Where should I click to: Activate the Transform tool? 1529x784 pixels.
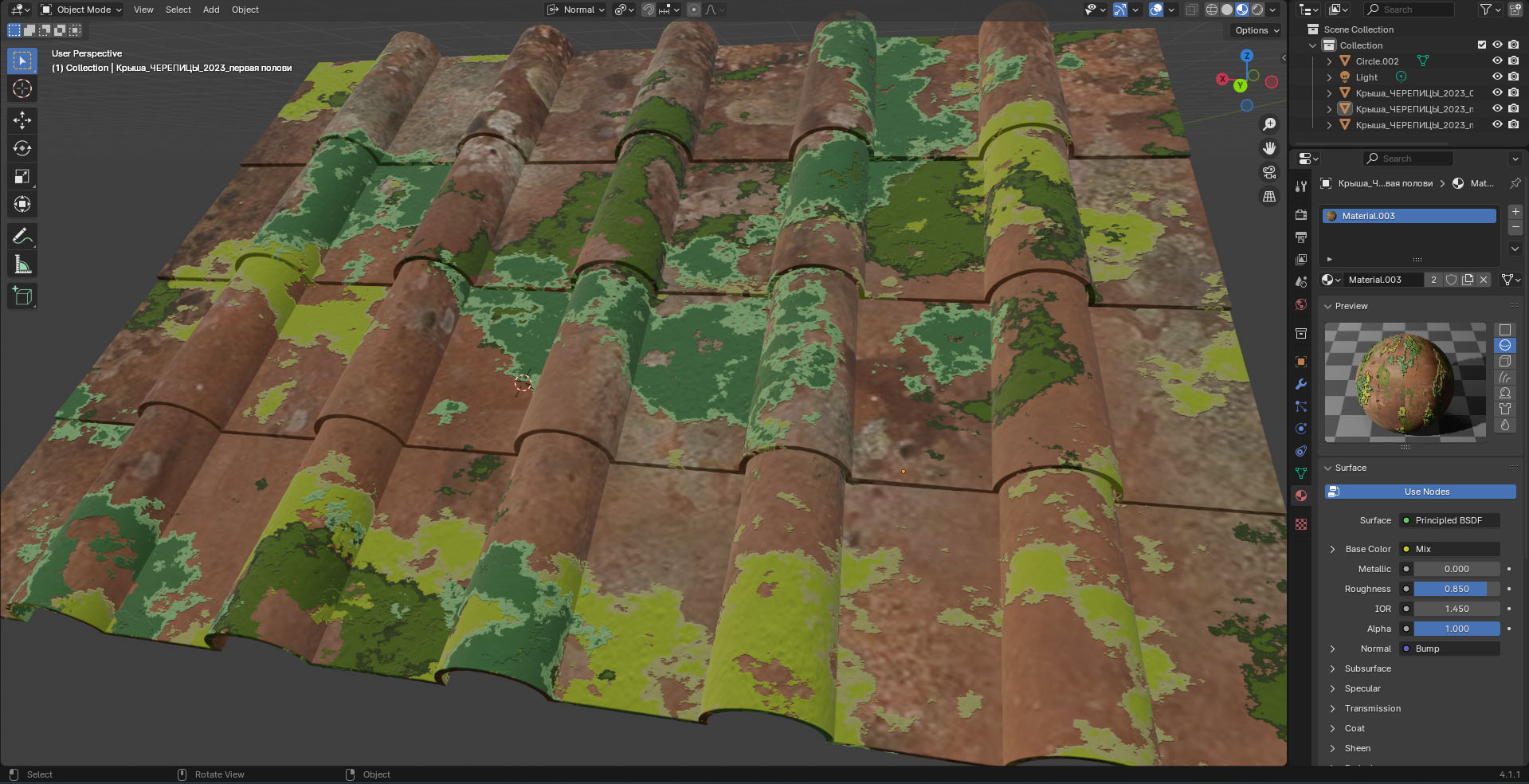pos(22,204)
